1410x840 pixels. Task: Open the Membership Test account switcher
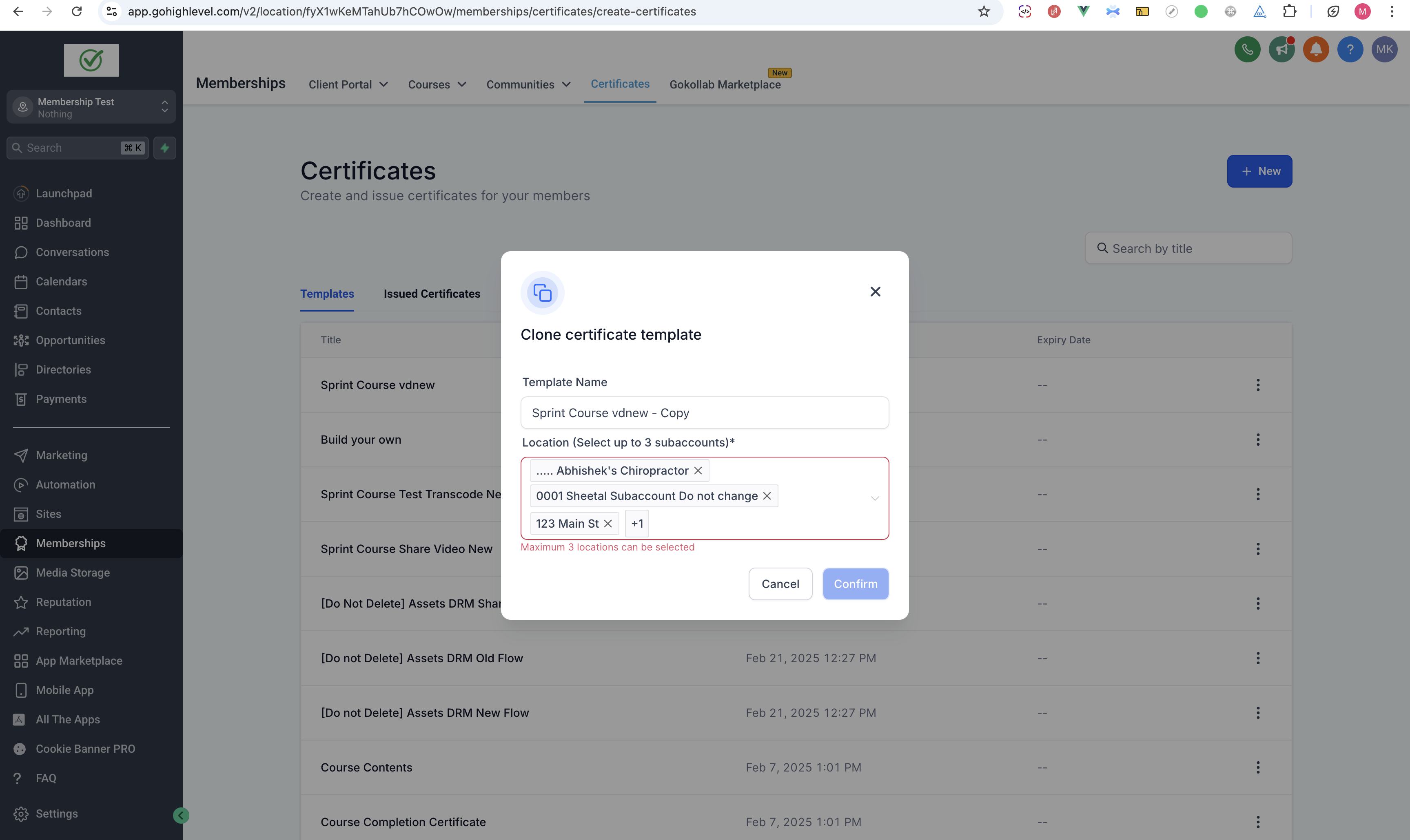(x=91, y=107)
